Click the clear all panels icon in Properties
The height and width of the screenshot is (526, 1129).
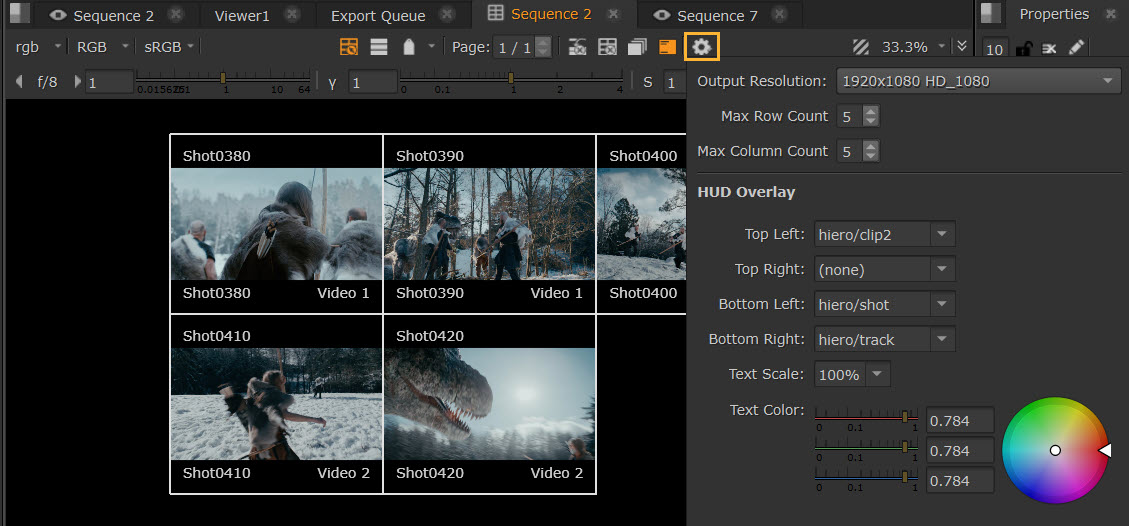point(1049,48)
